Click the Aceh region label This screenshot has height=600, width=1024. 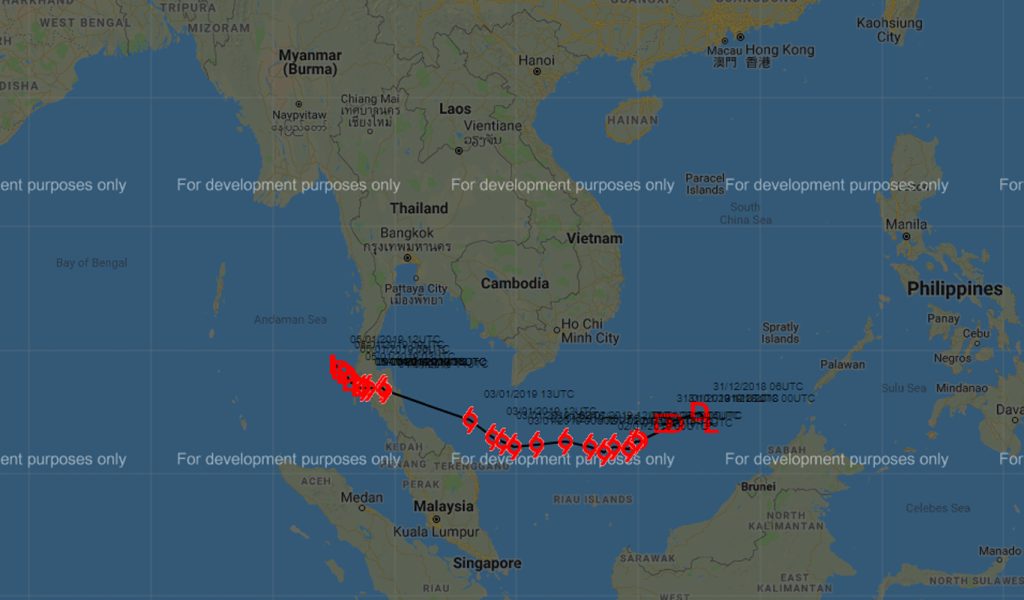tap(316, 481)
